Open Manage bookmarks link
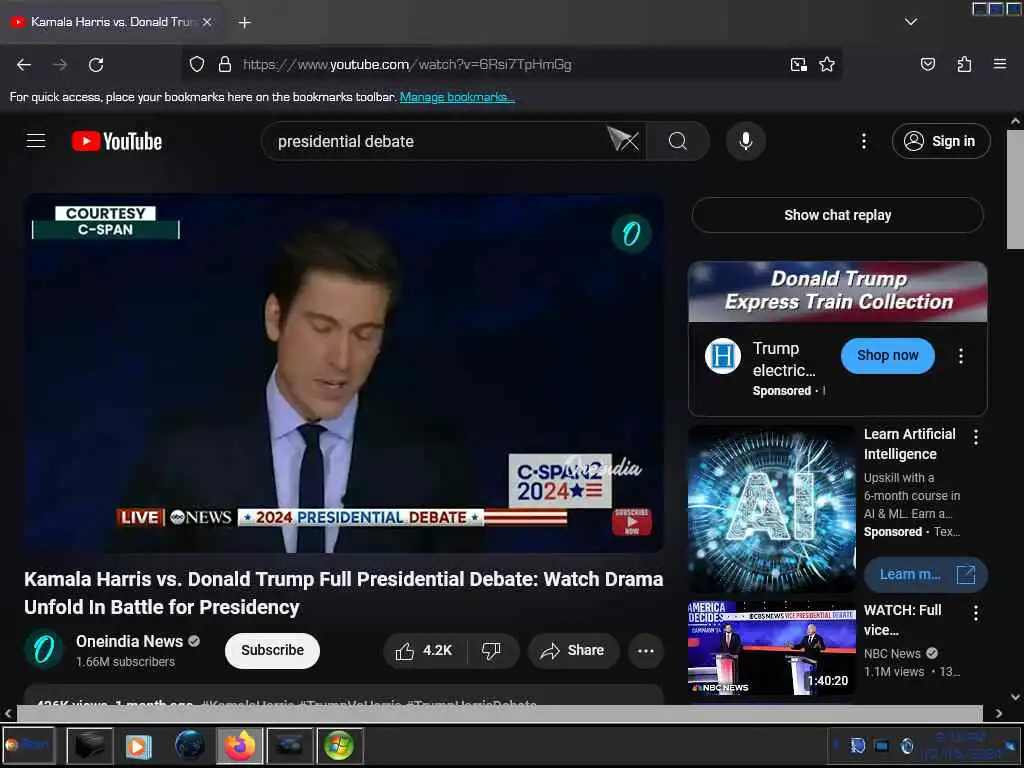This screenshot has width=1024, height=768. click(x=457, y=97)
